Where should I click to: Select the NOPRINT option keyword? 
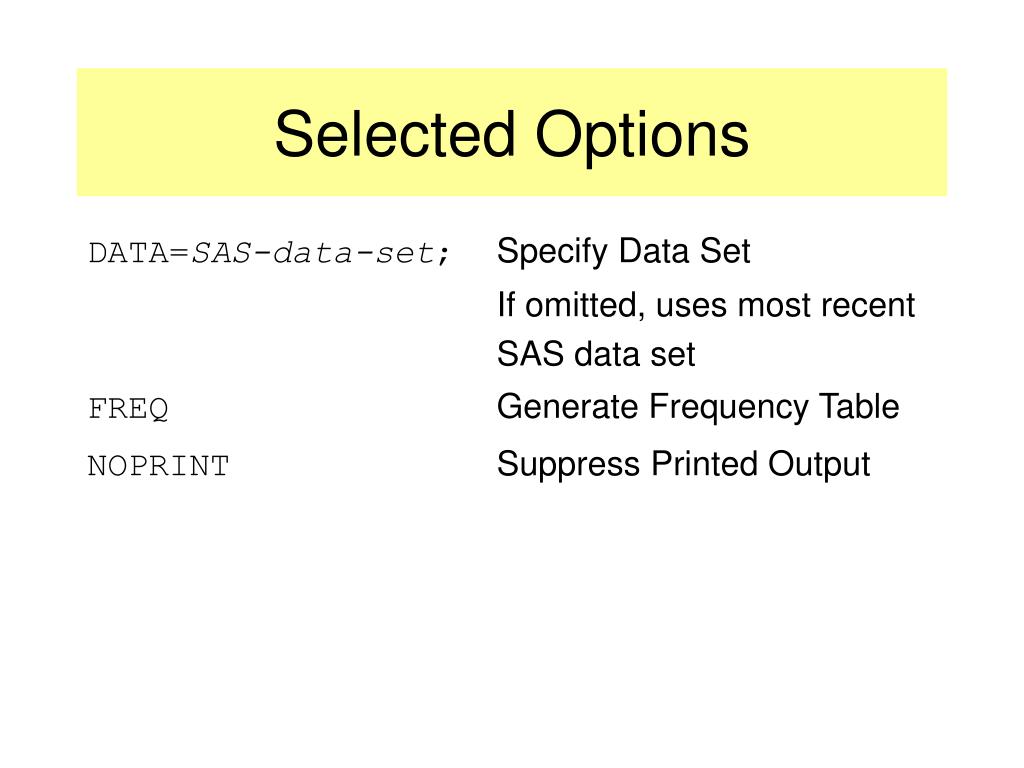[x=158, y=466]
